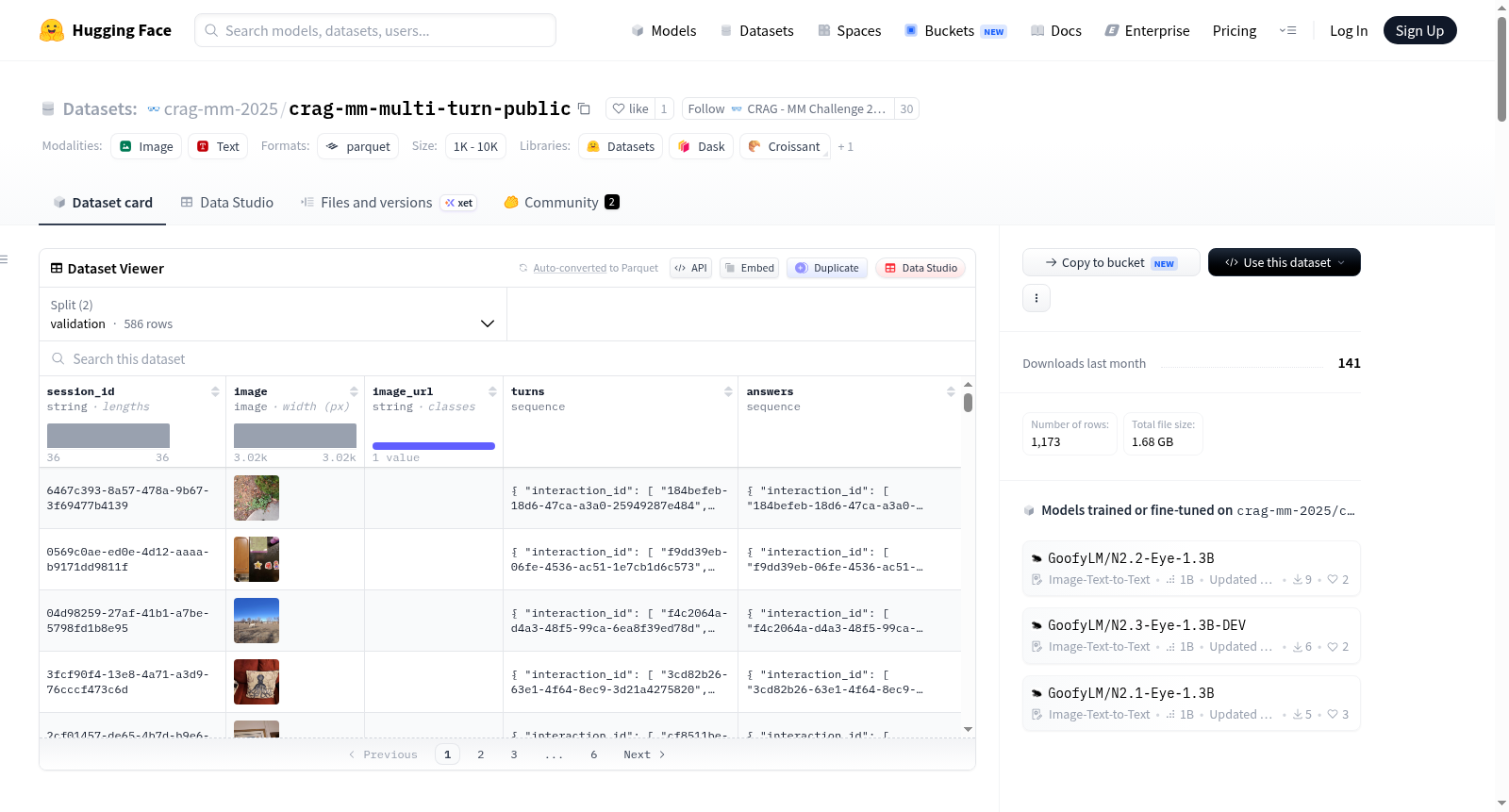Screen dimensions: 1509x812
Task: Open the Files and versions tab
Action: [x=389, y=203]
